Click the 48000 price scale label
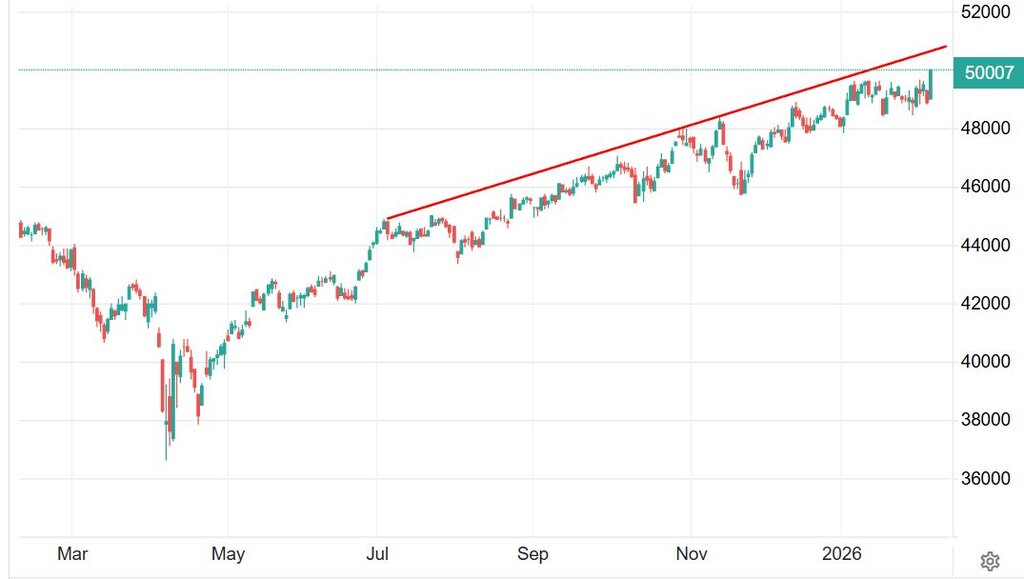Screen dimensions: 1024x579 pyautogui.click(x=987, y=128)
